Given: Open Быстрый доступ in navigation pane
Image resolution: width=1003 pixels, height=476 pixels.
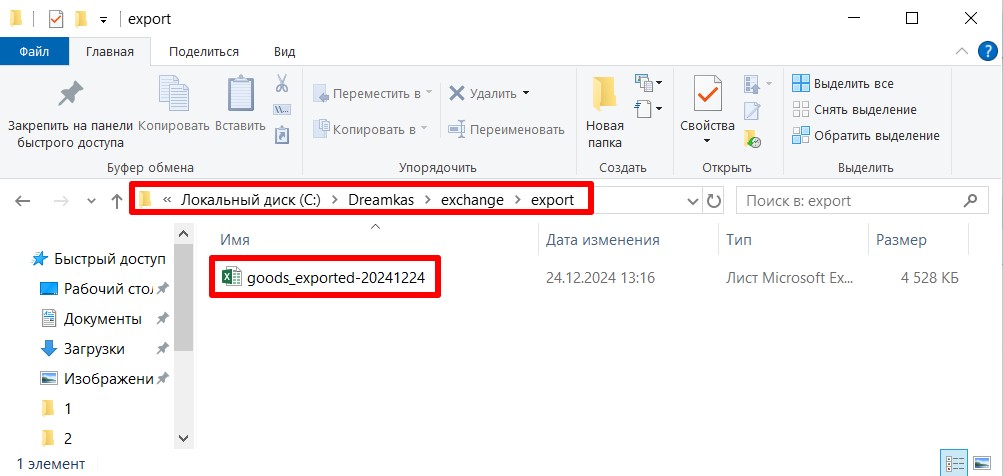Looking at the screenshot, I should click(x=99, y=259).
